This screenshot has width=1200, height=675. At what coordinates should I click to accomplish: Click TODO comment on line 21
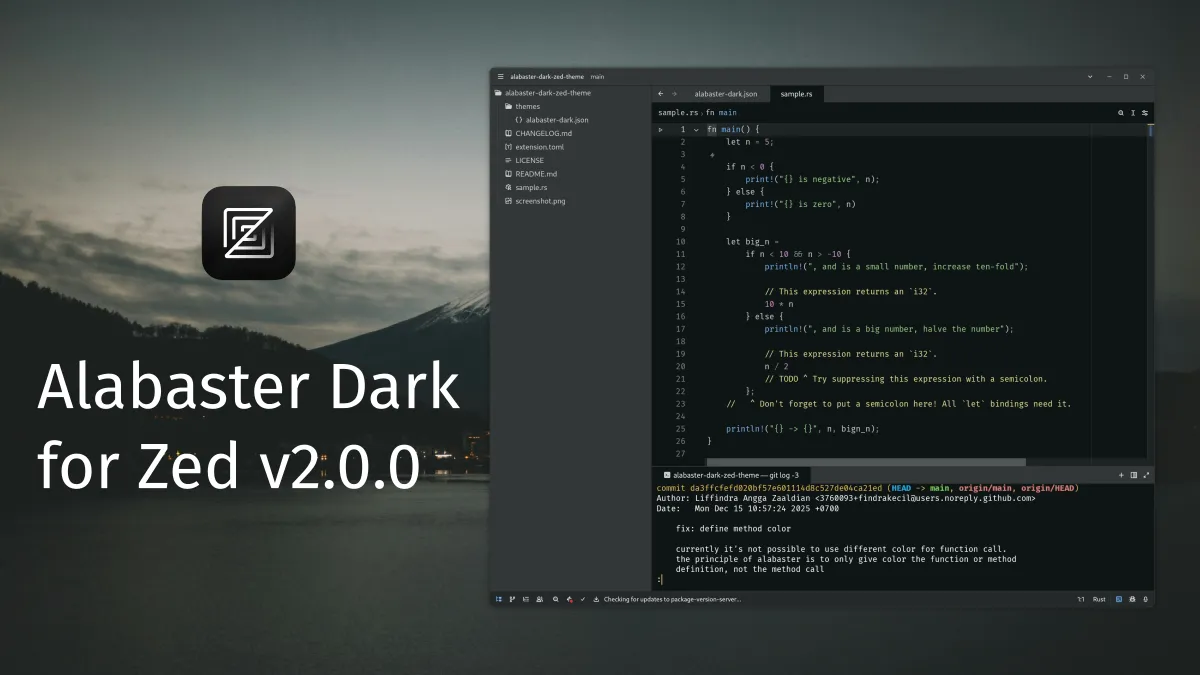pos(906,379)
